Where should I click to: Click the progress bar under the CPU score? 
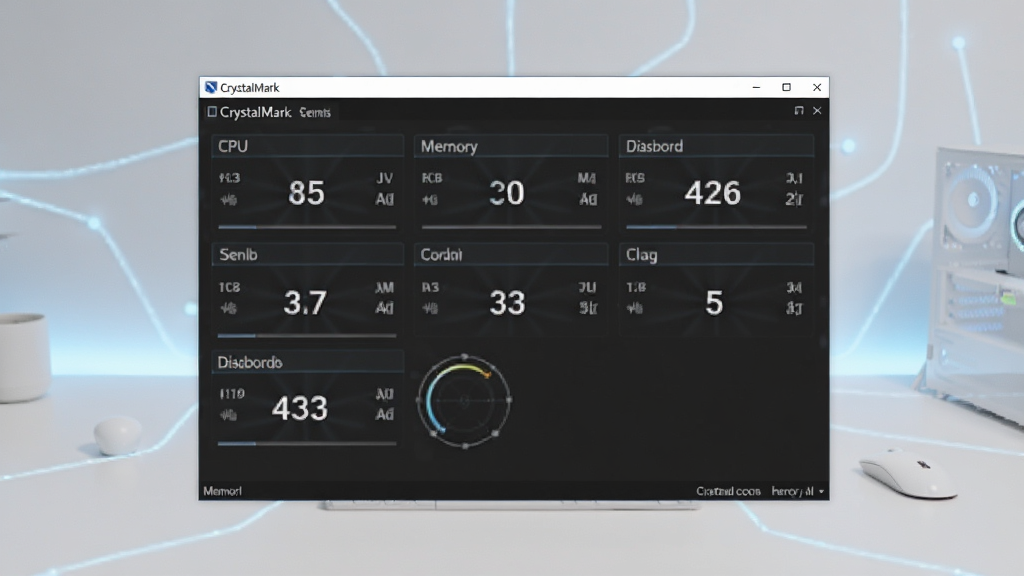point(307,227)
